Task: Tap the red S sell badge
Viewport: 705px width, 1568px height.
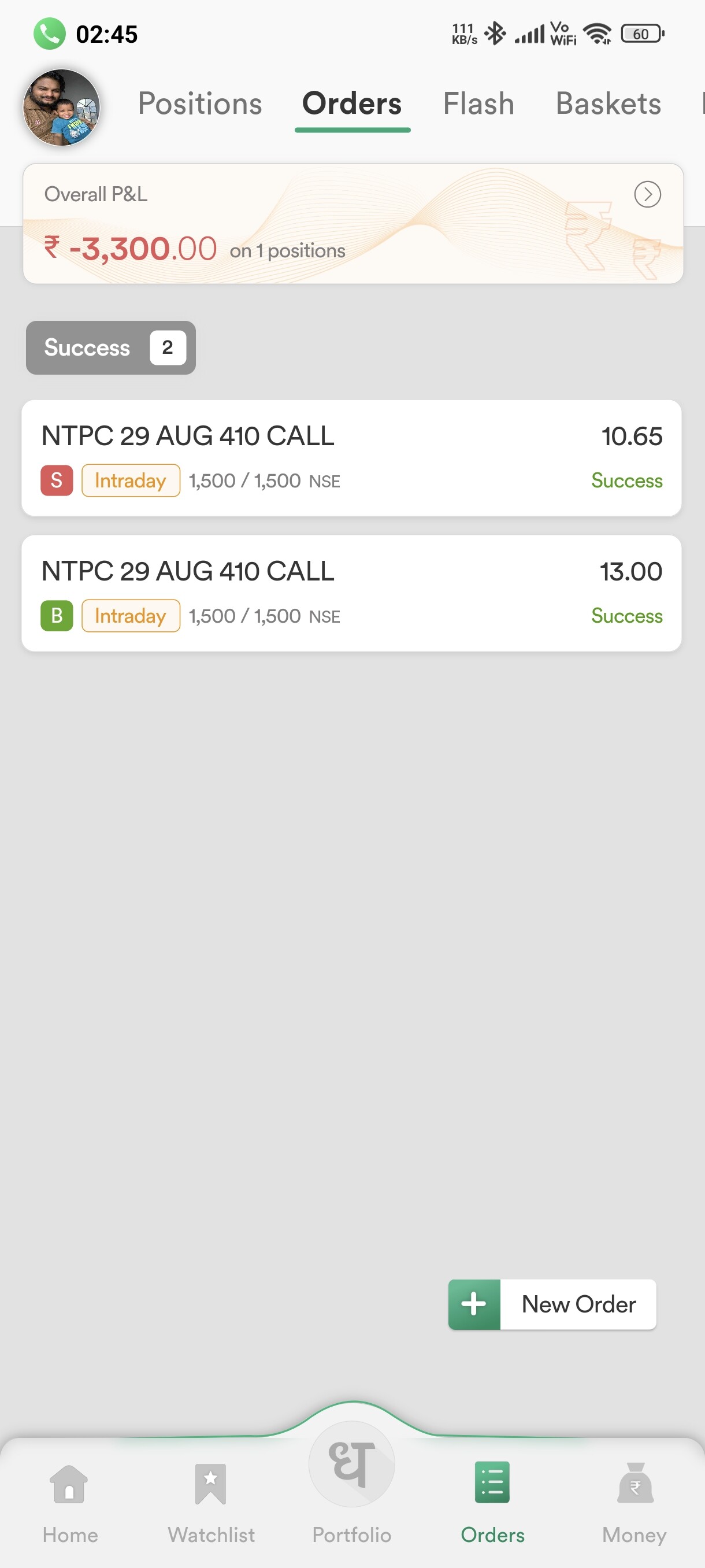Action: 57,480
